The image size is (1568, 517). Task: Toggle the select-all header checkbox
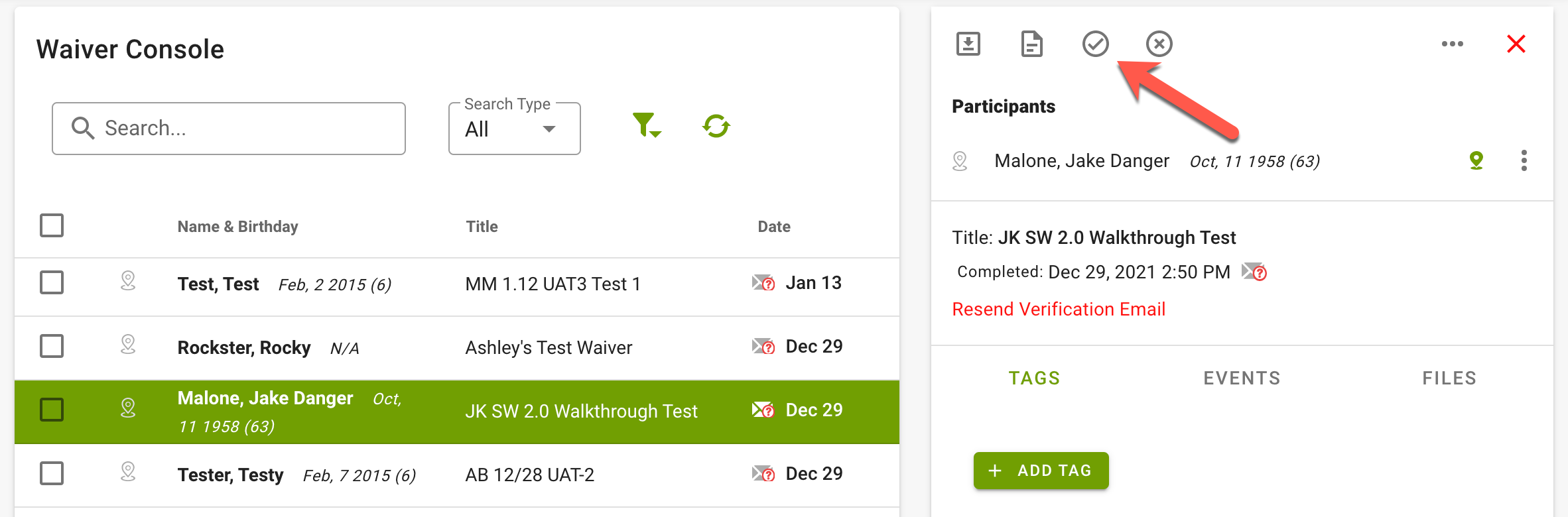(52, 225)
